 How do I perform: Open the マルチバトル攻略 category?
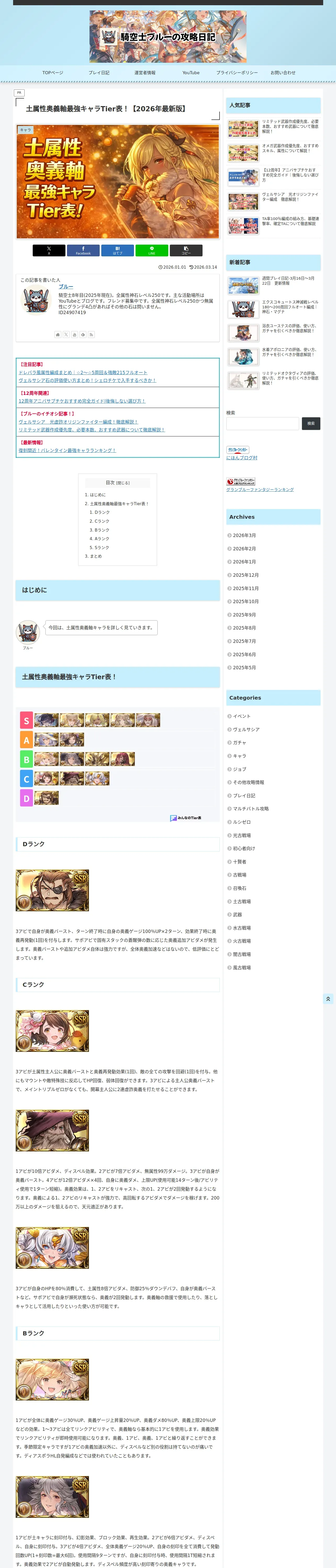[x=251, y=809]
